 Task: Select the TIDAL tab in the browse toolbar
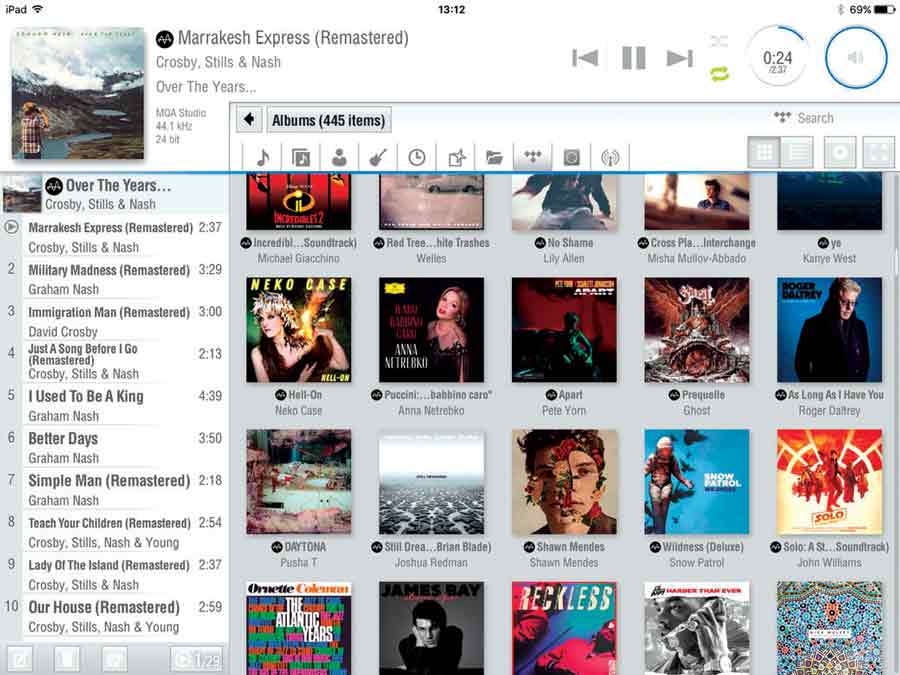(533, 157)
